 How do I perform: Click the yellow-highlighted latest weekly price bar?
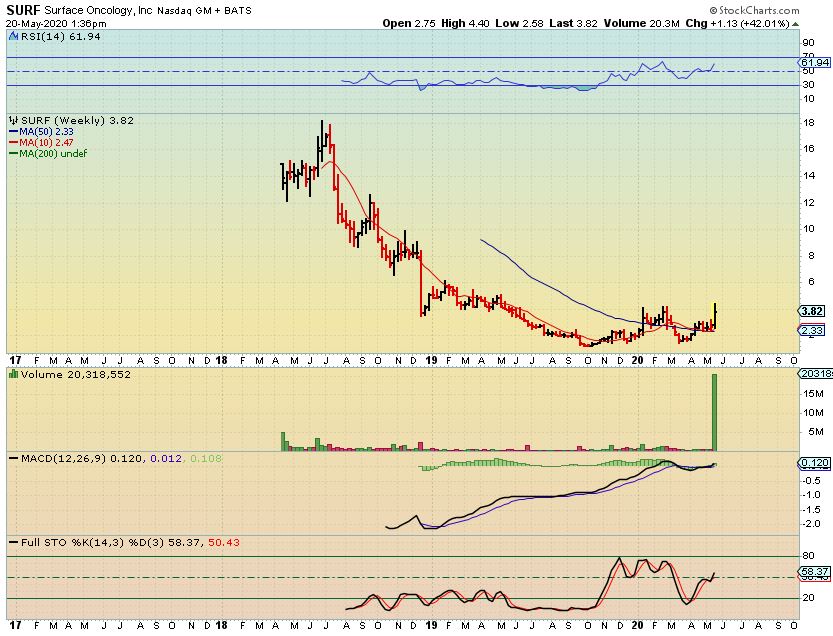click(x=715, y=316)
